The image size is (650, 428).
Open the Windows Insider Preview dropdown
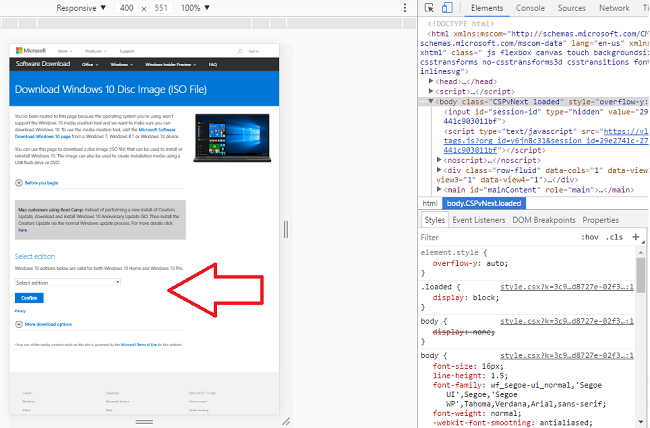[170, 64]
